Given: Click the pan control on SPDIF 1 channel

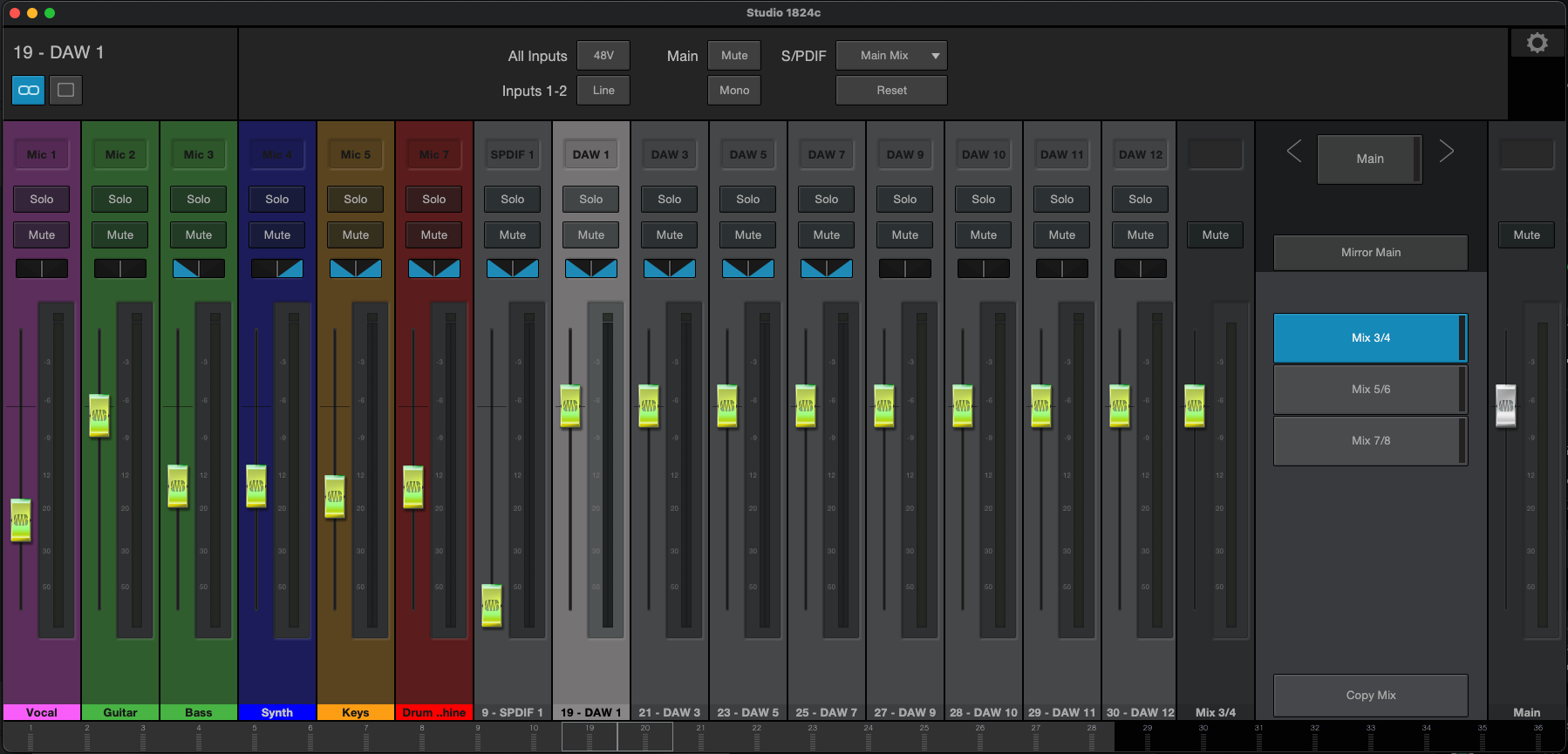Looking at the screenshot, I should [513, 268].
